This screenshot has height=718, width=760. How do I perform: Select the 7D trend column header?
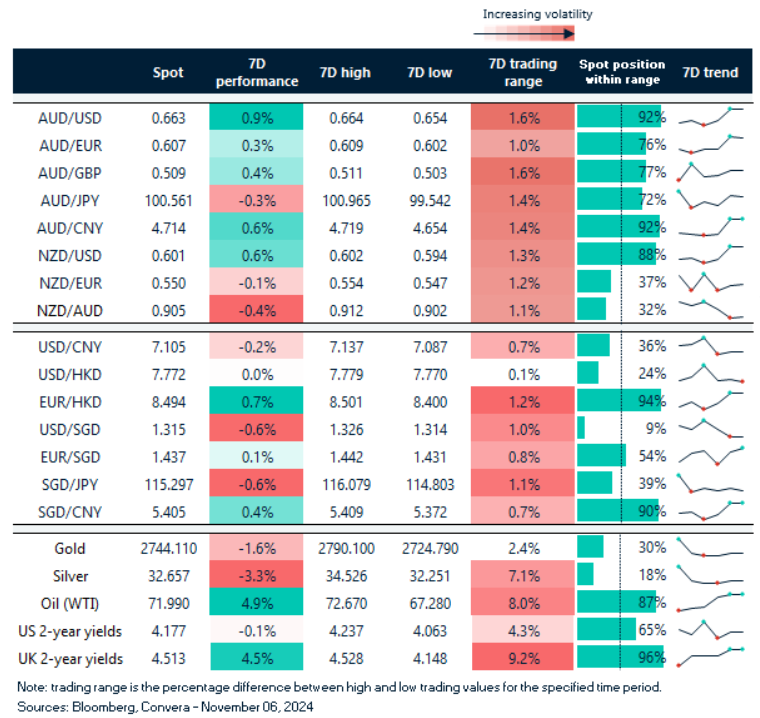click(711, 73)
